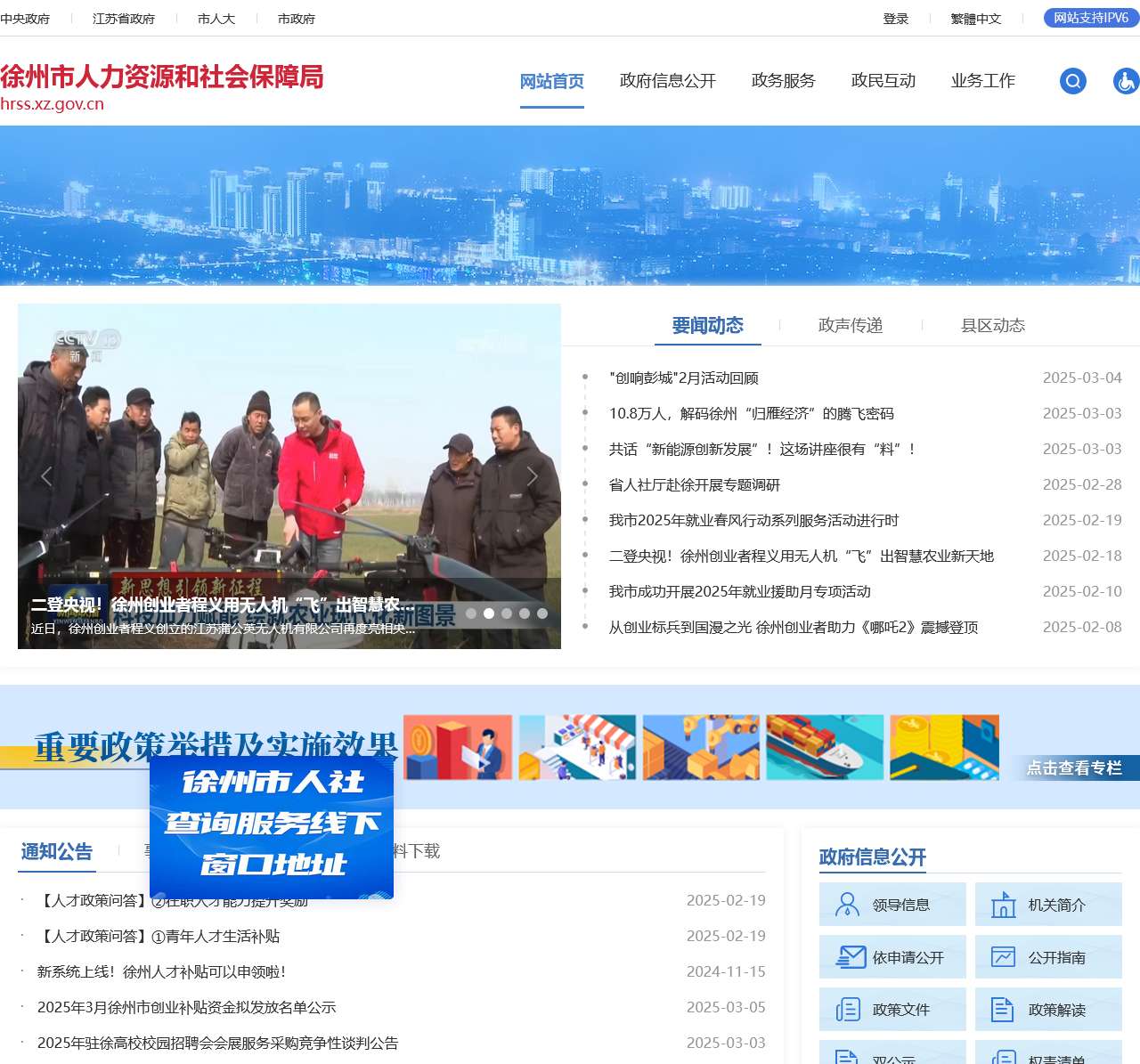Open 业务工作 navigation menu
The width and height of the screenshot is (1140, 1064).
coord(983,81)
